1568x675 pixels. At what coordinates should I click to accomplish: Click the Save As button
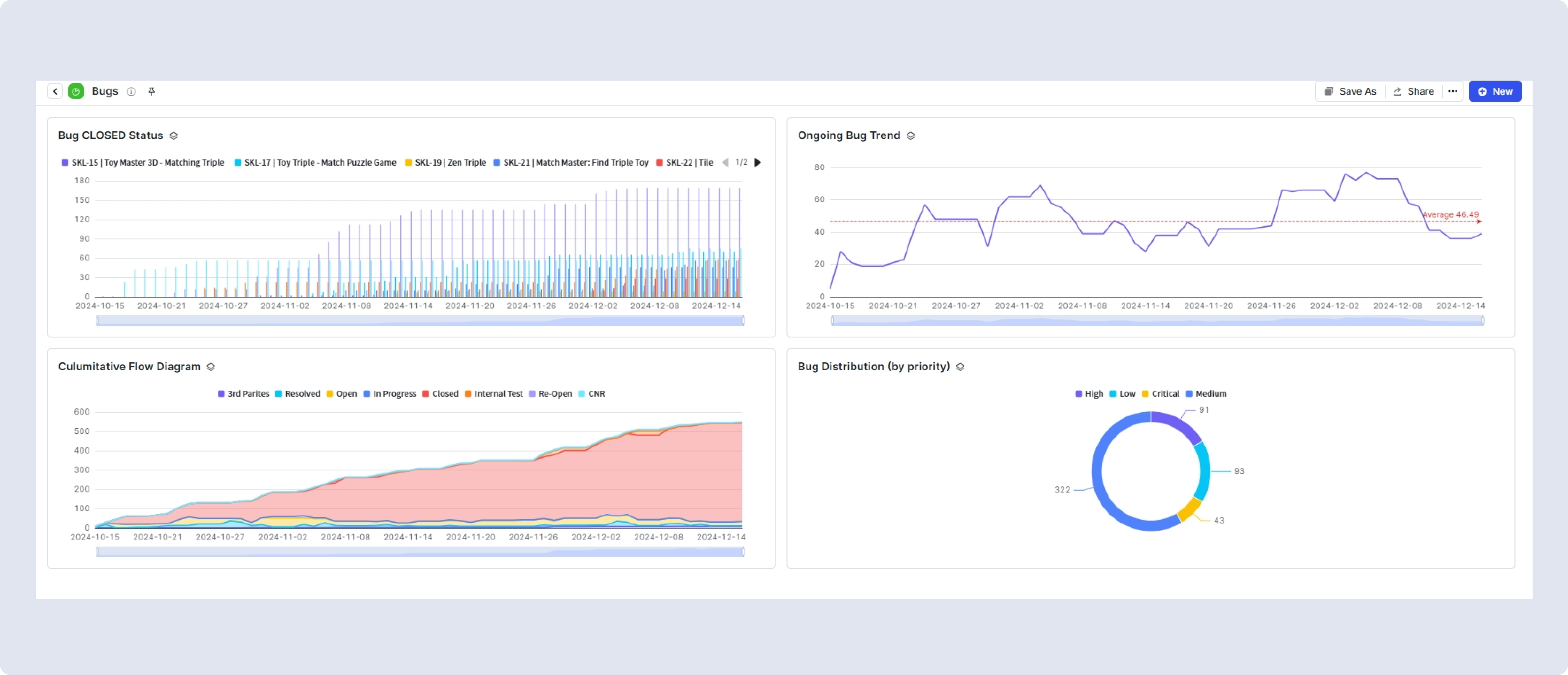[1350, 91]
